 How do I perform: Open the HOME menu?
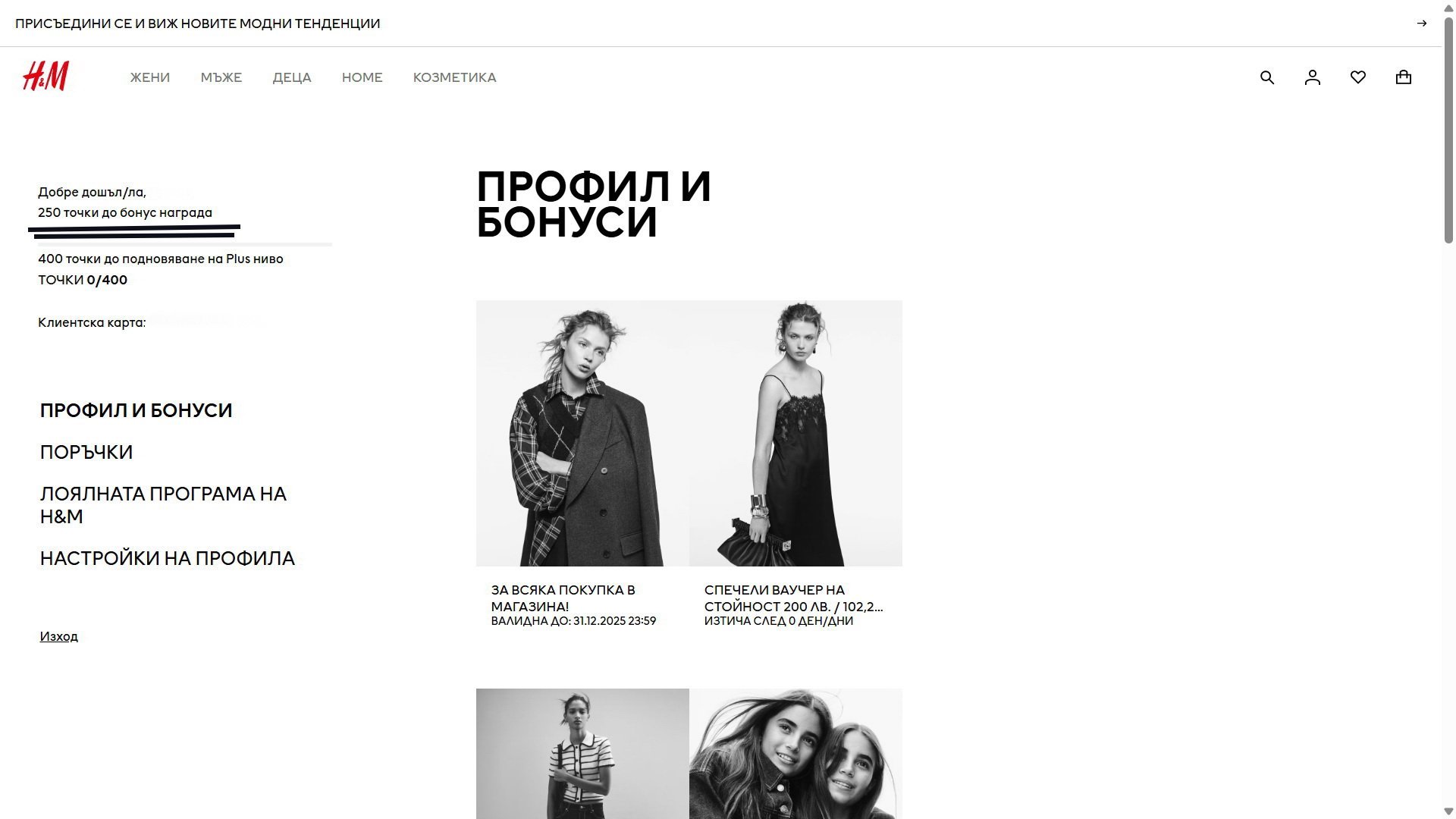[x=362, y=77]
